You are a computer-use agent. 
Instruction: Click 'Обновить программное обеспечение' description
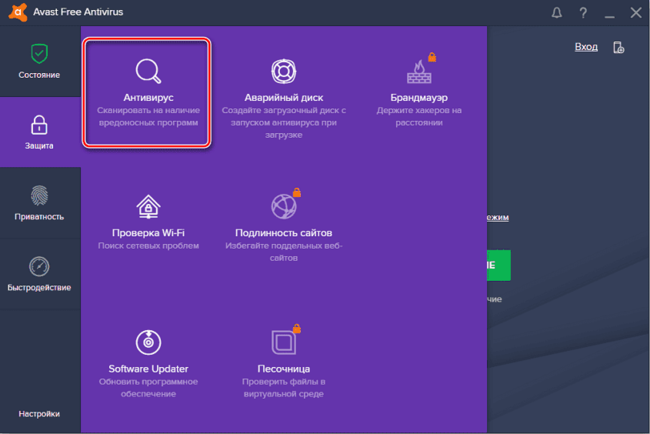(148, 388)
